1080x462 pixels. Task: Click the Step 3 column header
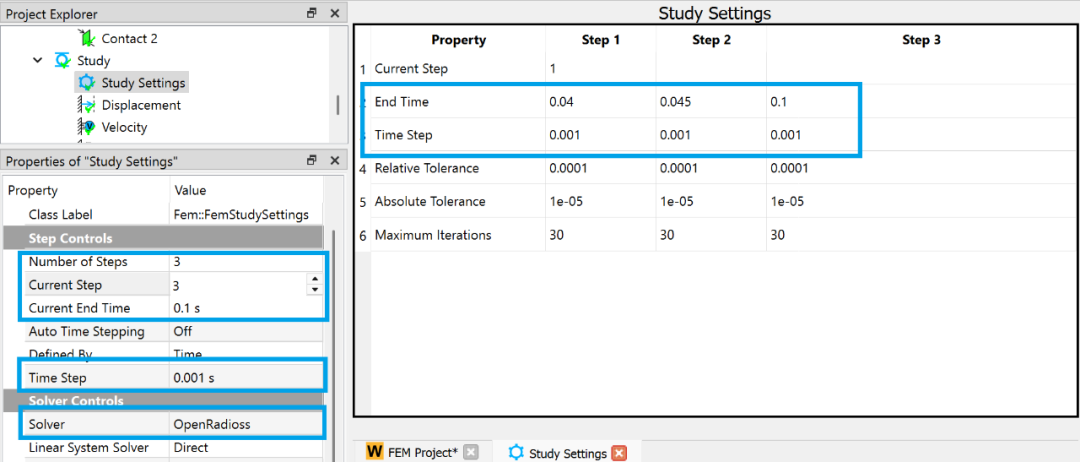[x=922, y=40]
